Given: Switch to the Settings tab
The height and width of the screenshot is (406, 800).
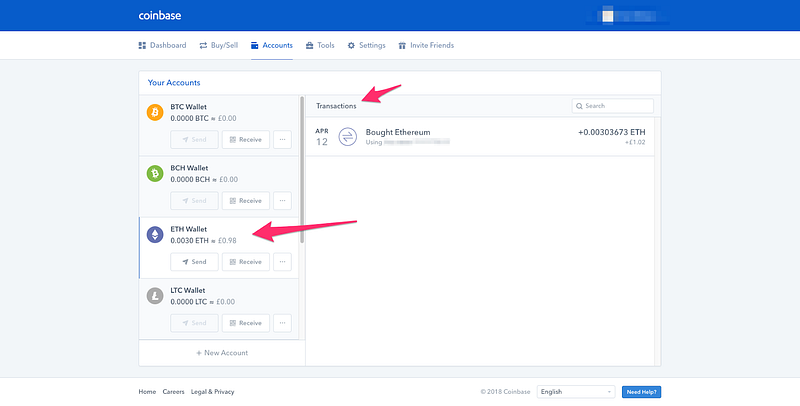Looking at the screenshot, I should click(x=366, y=45).
